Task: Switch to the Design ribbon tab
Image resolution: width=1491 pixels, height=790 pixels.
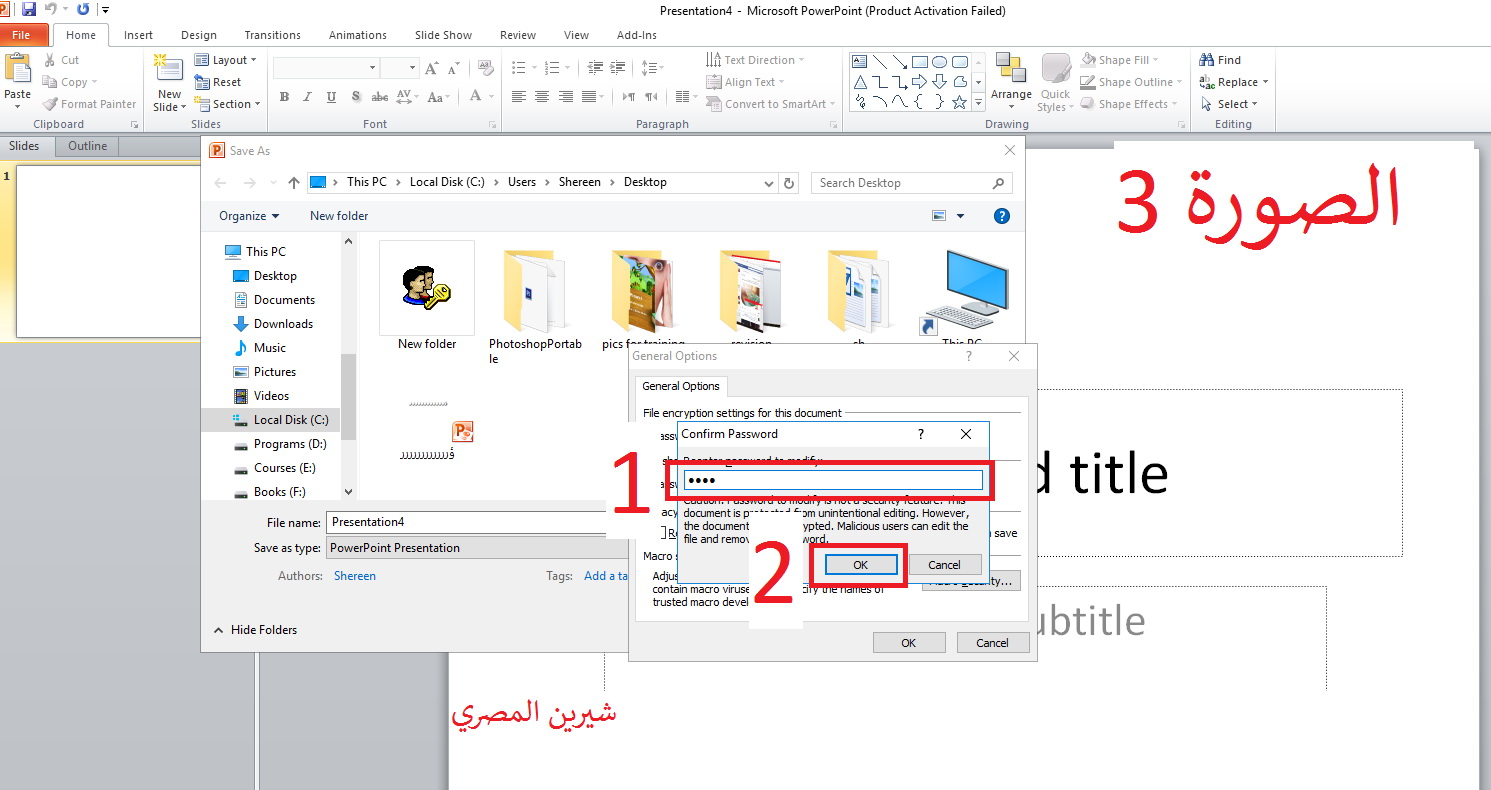Action: click(199, 35)
